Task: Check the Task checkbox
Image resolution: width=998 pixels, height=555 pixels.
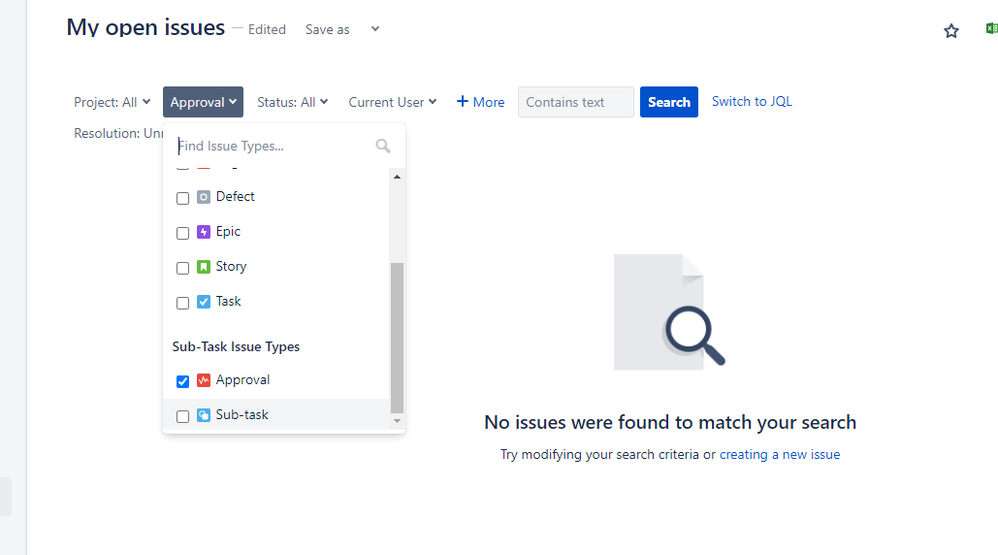Action: (183, 303)
